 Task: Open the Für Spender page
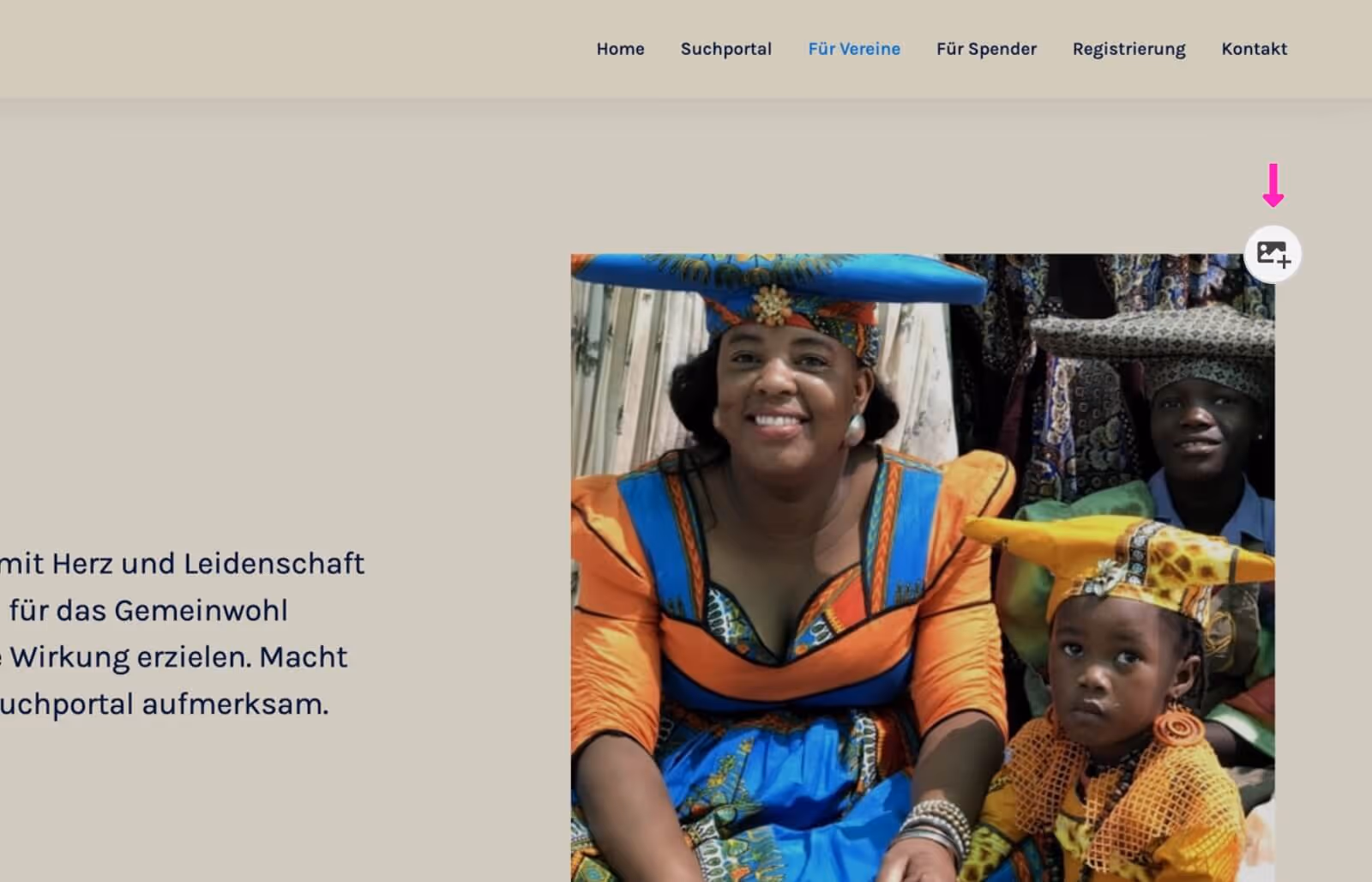pos(986,49)
